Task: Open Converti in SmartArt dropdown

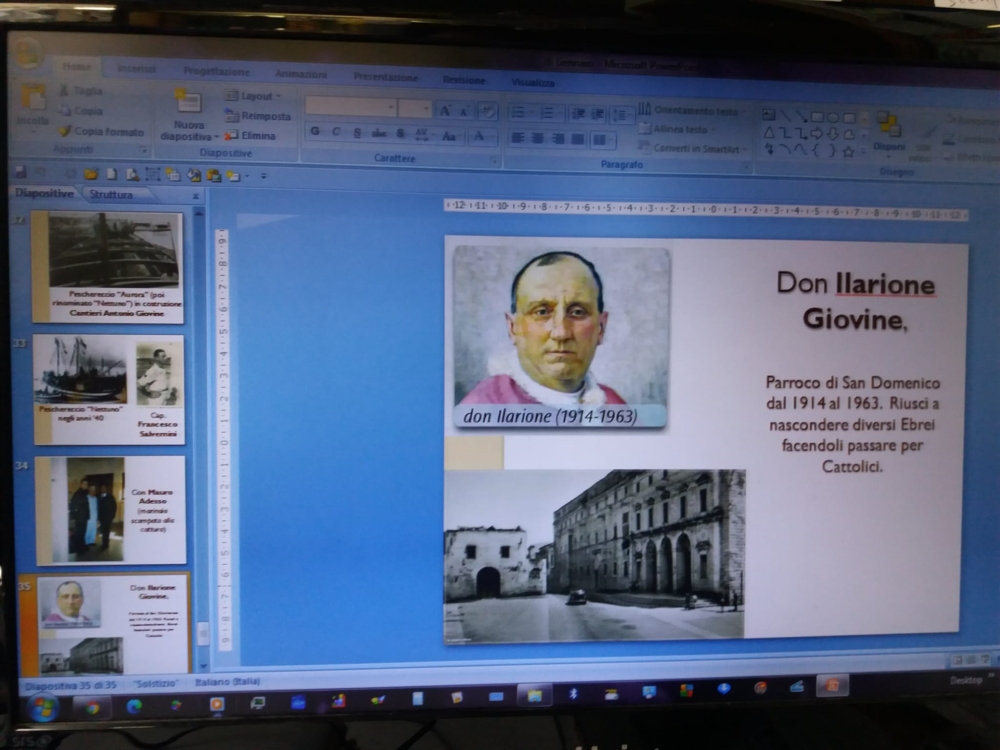Action: point(694,149)
